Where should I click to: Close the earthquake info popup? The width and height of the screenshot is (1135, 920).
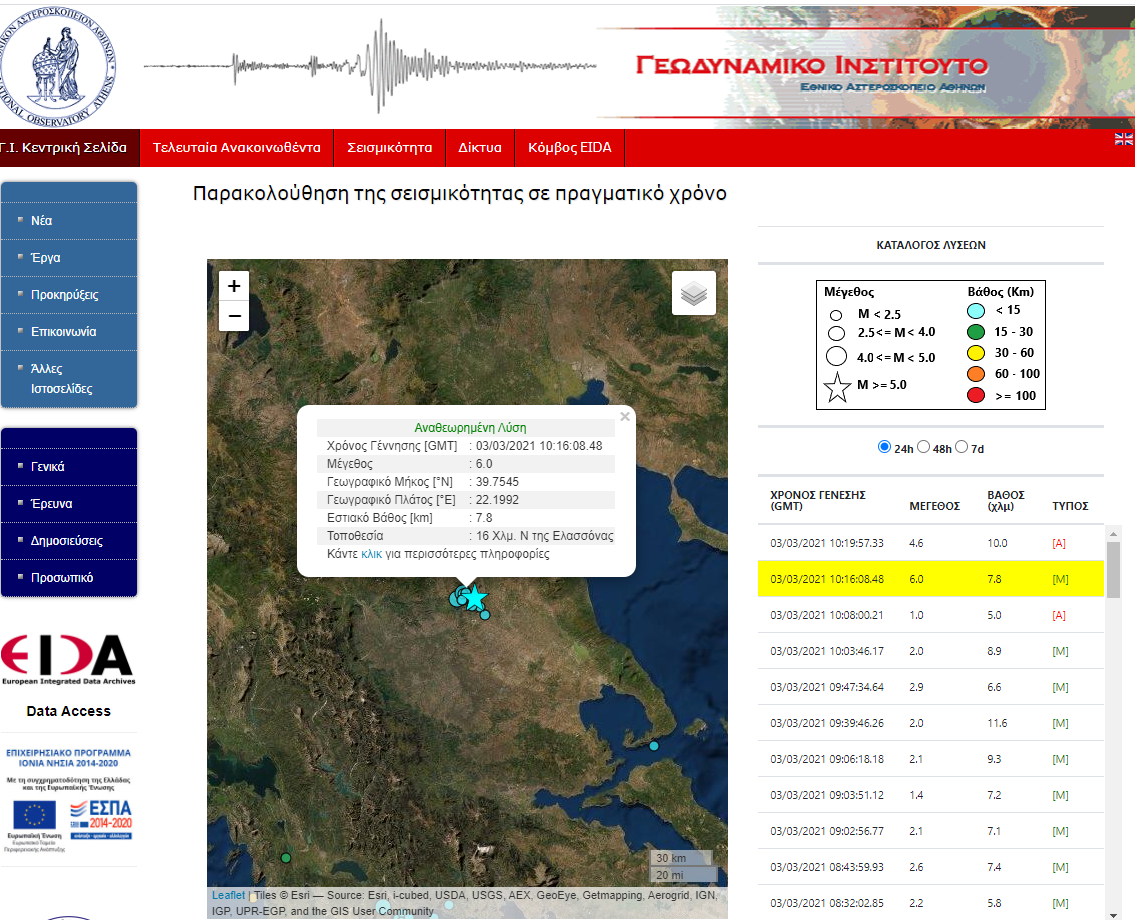[625, 417]
